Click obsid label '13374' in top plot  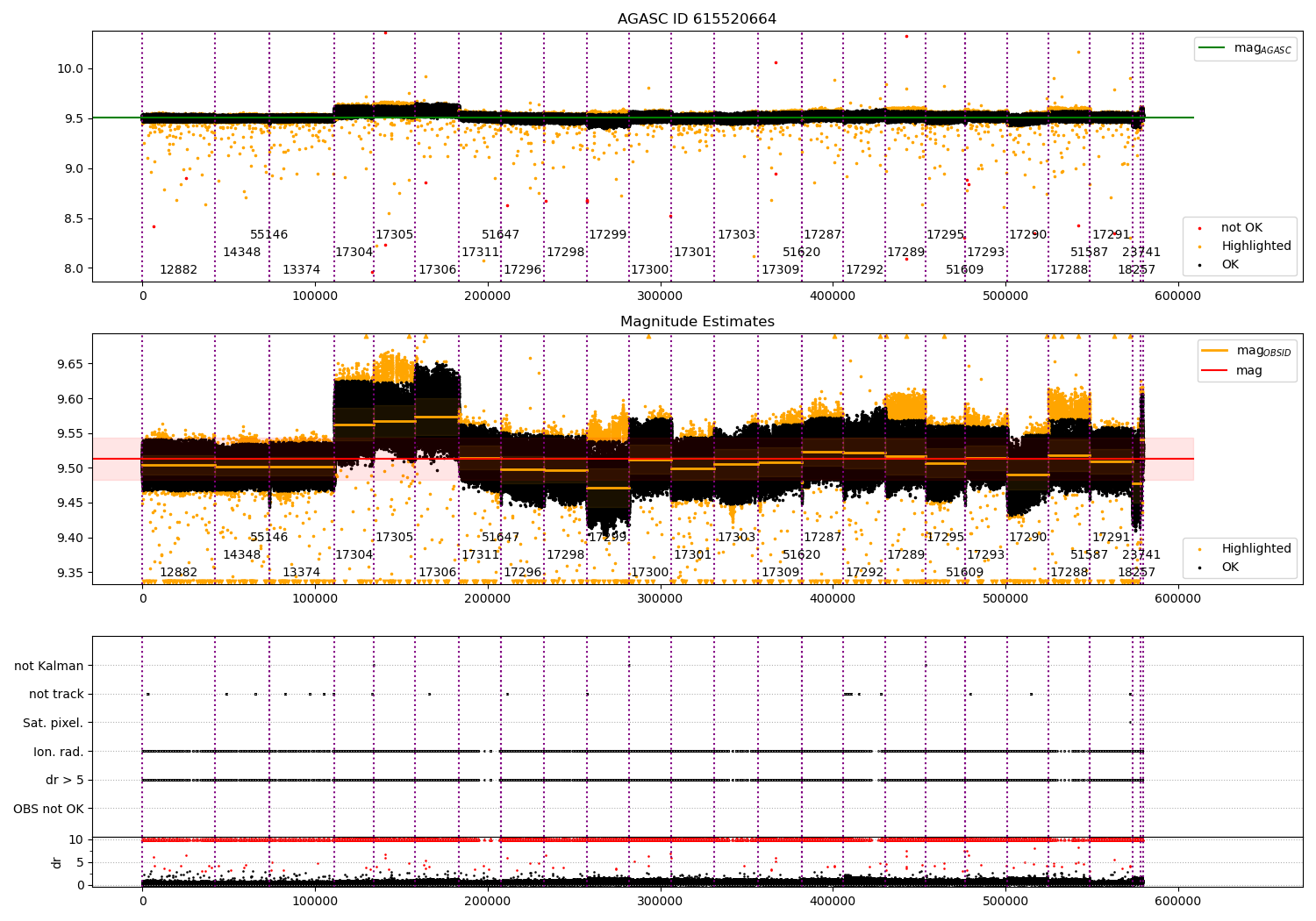click(x=301, y=270)
